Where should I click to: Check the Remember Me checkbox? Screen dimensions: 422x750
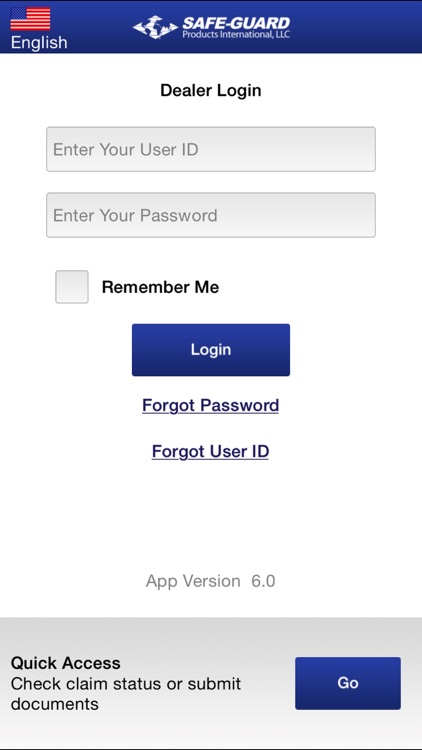(x=72, y=287)
